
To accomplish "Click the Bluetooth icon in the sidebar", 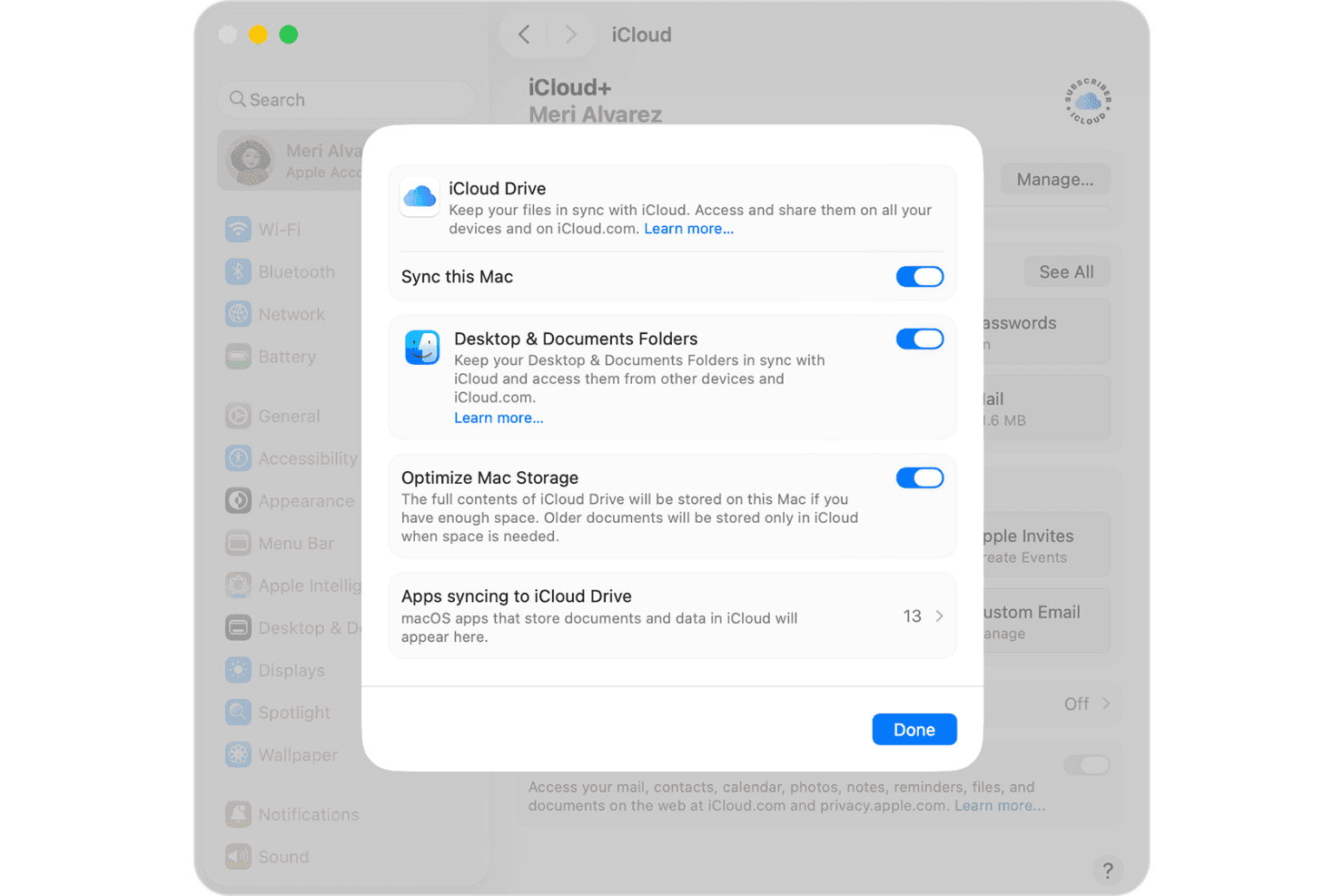I will (238, 271).
